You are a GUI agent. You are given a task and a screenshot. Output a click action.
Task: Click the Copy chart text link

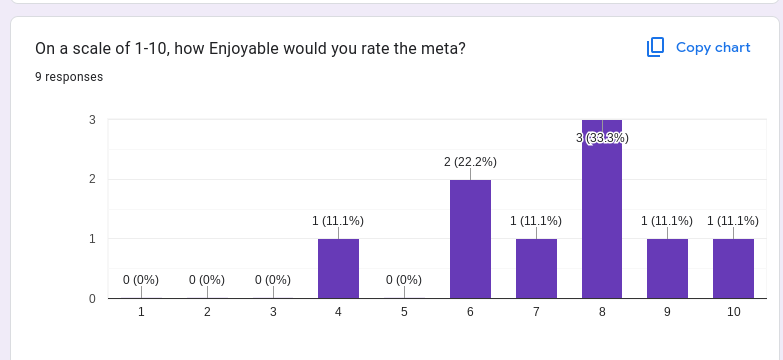coord(713,47)
